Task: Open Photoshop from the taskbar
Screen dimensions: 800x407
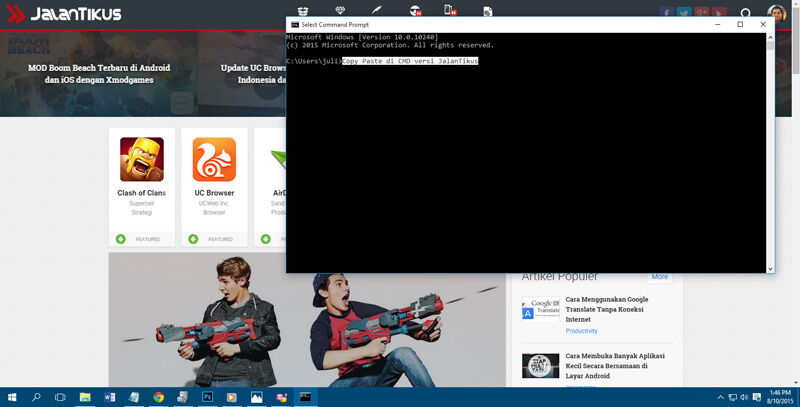Action: pos(208,397)
